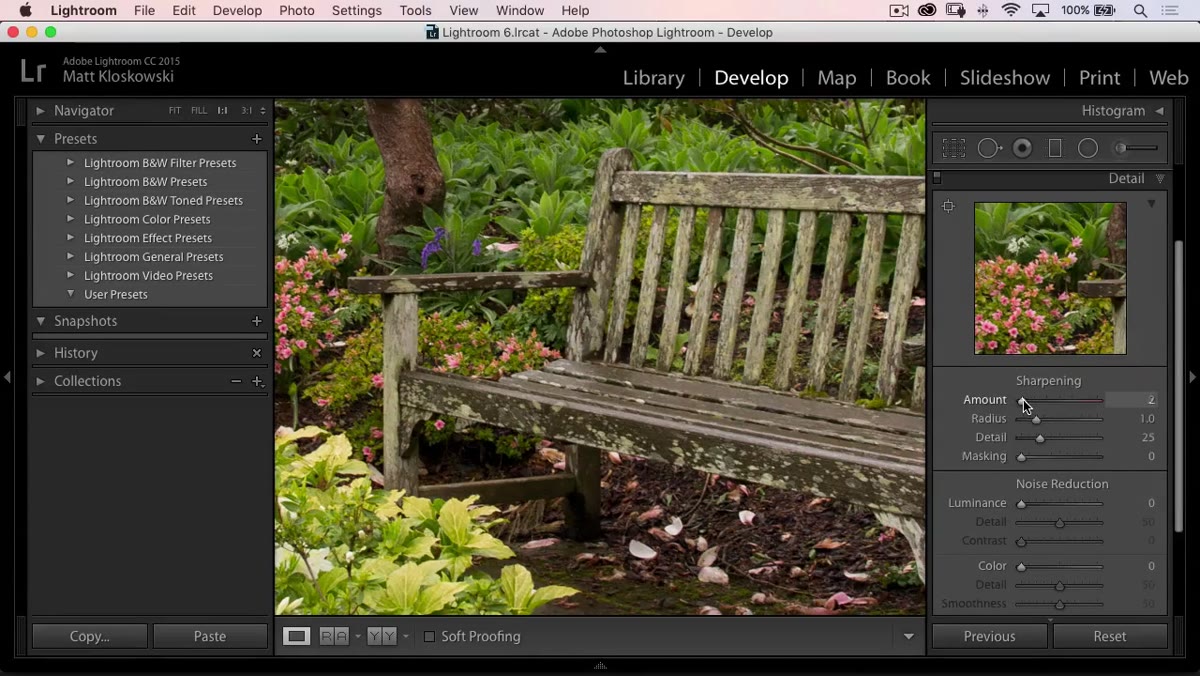Add a new preset with plus icon
Image resolution: width=1200 pixels, height=676 pixels.
(257, 139)
